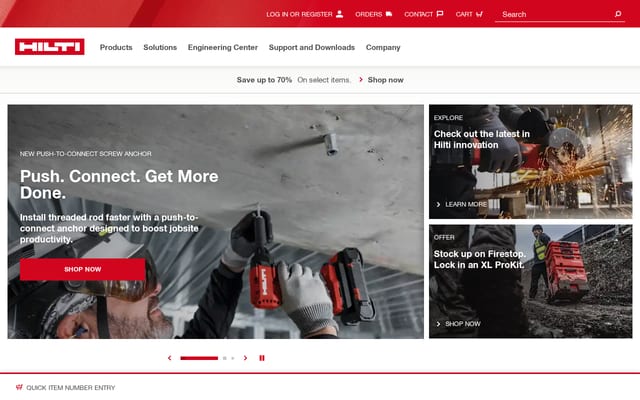Click Stock up on Firestop headline
Screen dimensions: 640x400
click(x=479, y=259)
